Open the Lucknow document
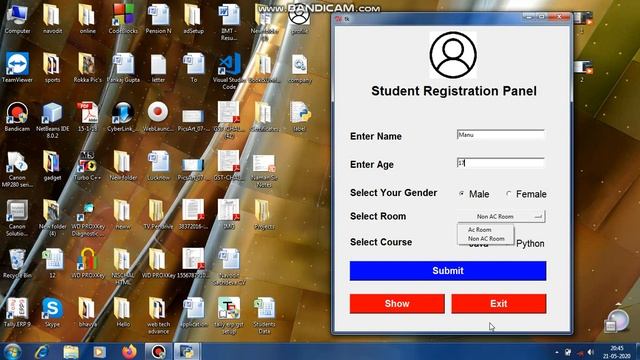This screenshot has width=640, height=360. [158, 165]
